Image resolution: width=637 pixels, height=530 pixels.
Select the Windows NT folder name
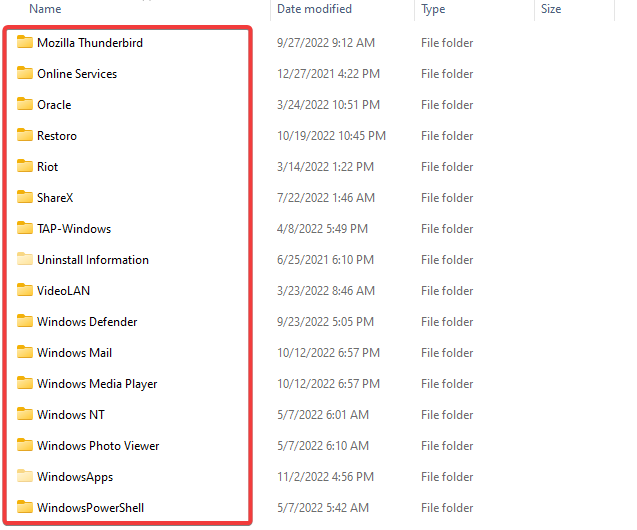71,415
